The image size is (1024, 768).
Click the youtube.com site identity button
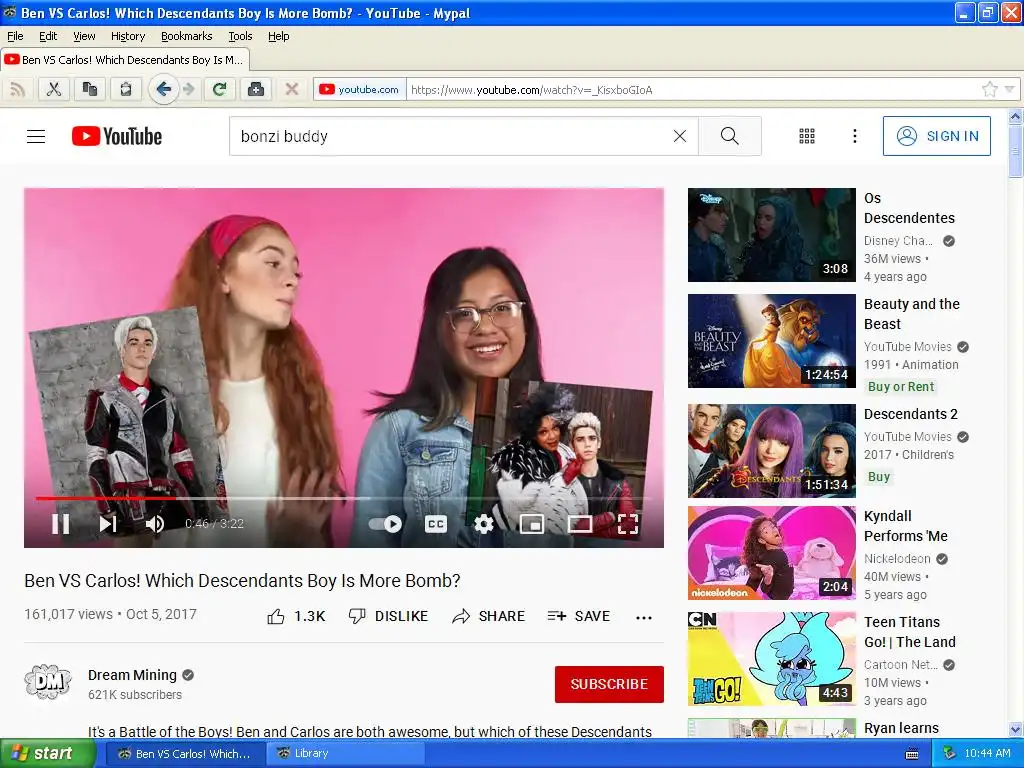point(360,89)
